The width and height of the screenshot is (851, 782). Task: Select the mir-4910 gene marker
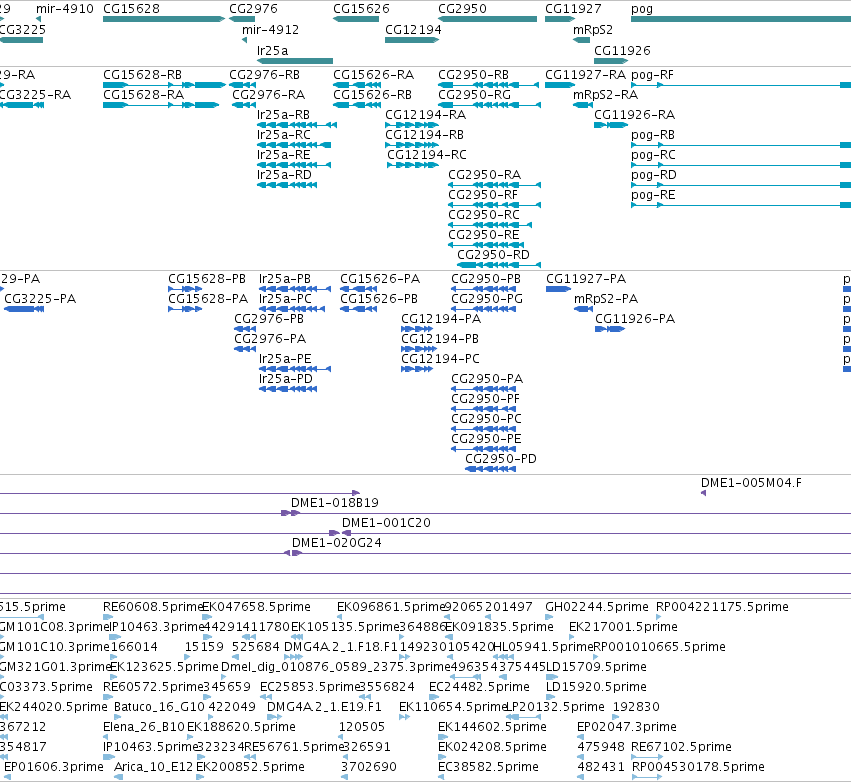(39, 19)
